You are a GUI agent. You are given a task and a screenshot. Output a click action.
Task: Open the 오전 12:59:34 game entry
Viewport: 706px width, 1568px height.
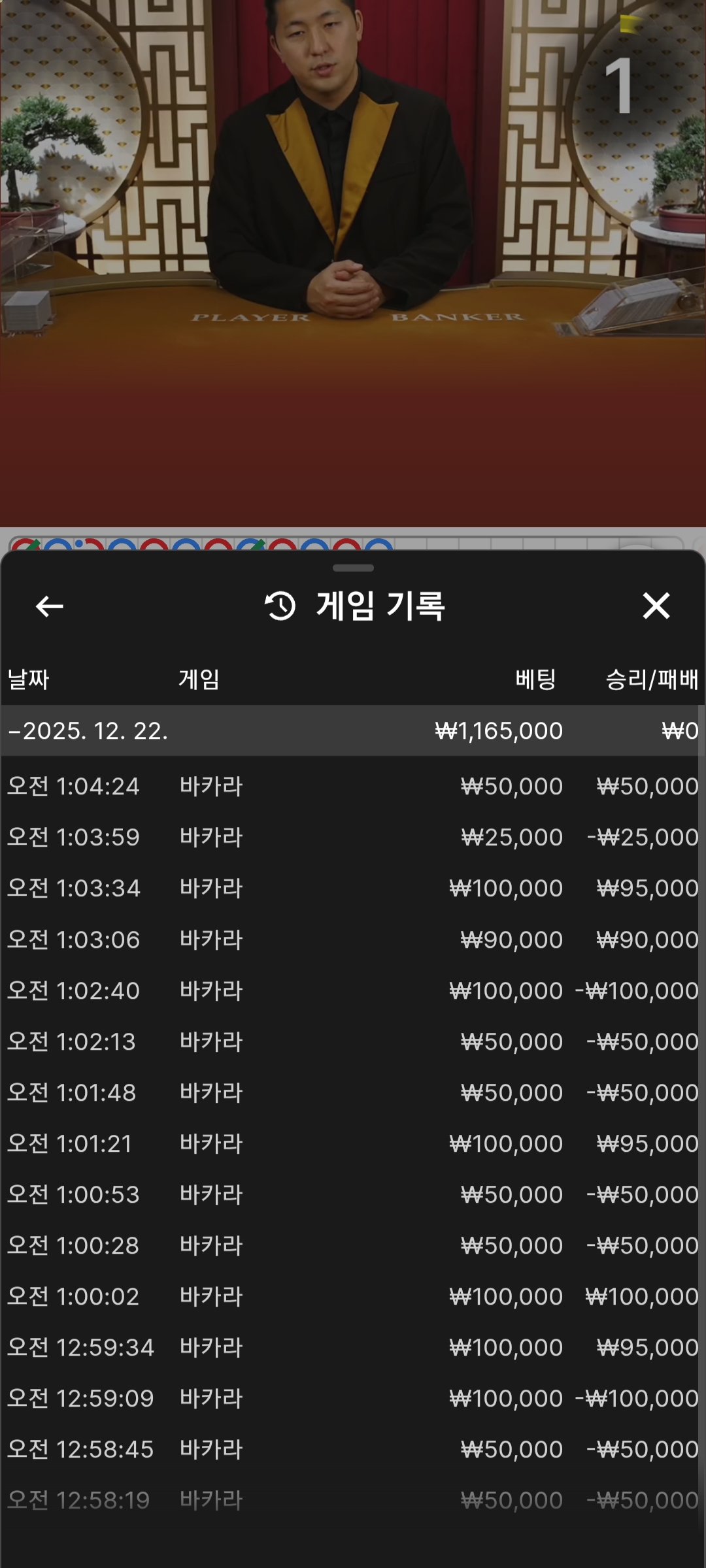click(353, 1347)
